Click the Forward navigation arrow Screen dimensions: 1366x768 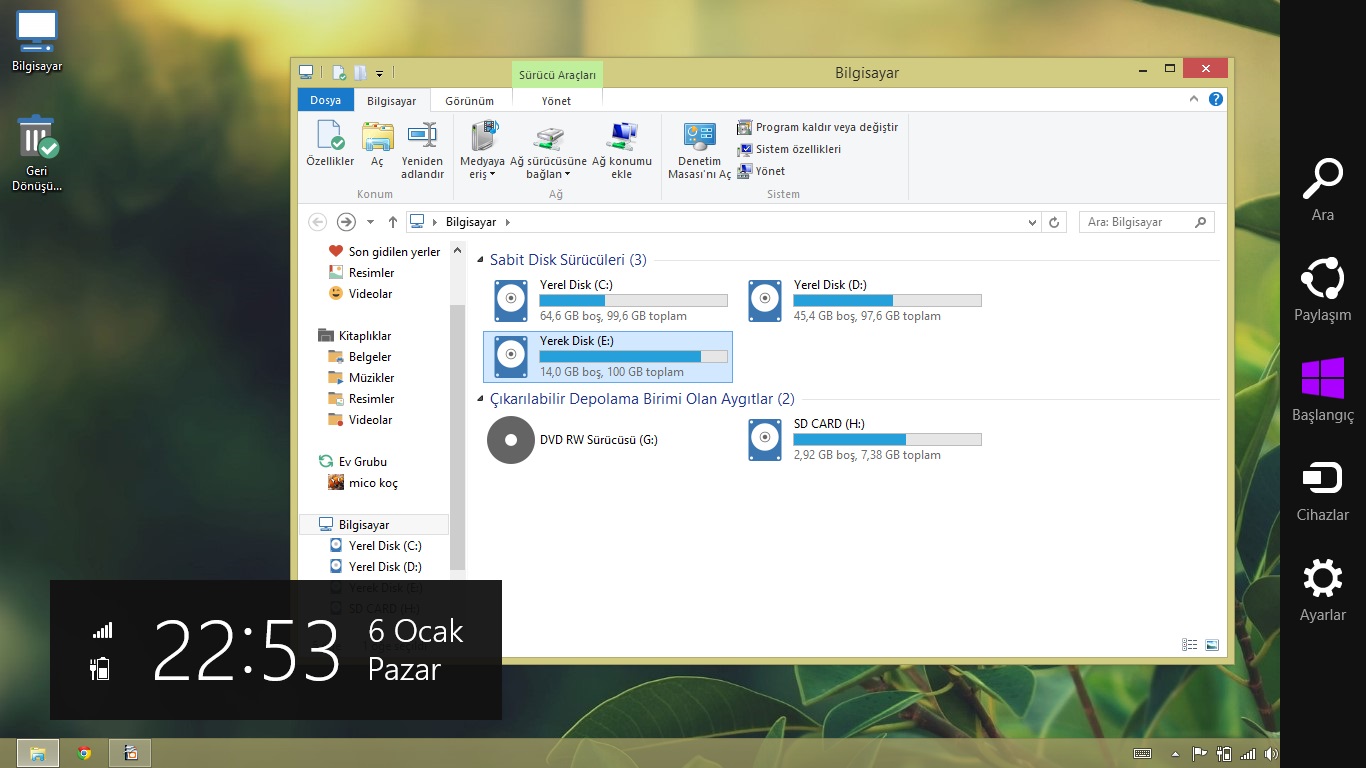tap(346, 222)
